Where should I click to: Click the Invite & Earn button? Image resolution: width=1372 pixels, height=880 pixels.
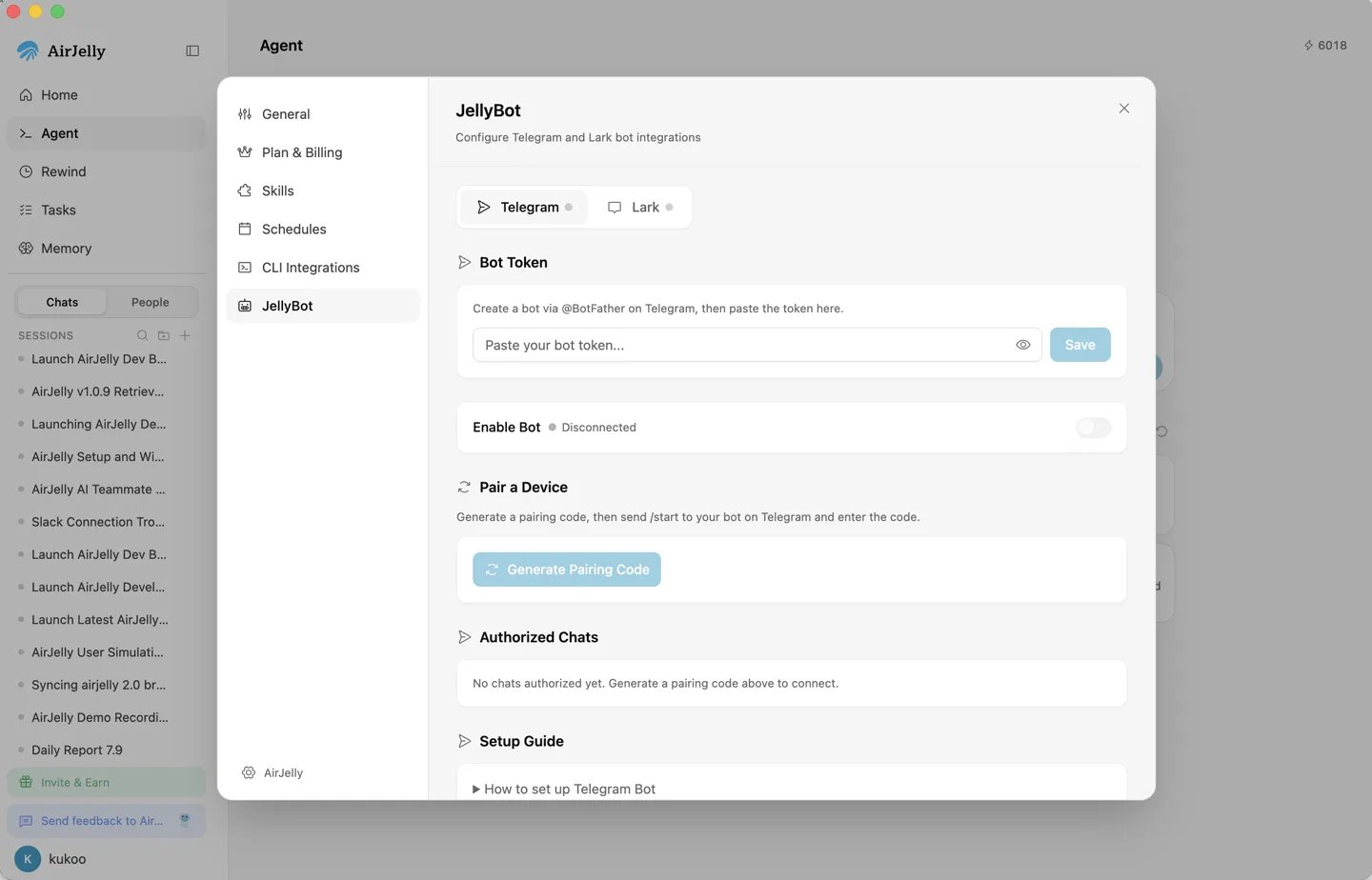coord(106,783)
